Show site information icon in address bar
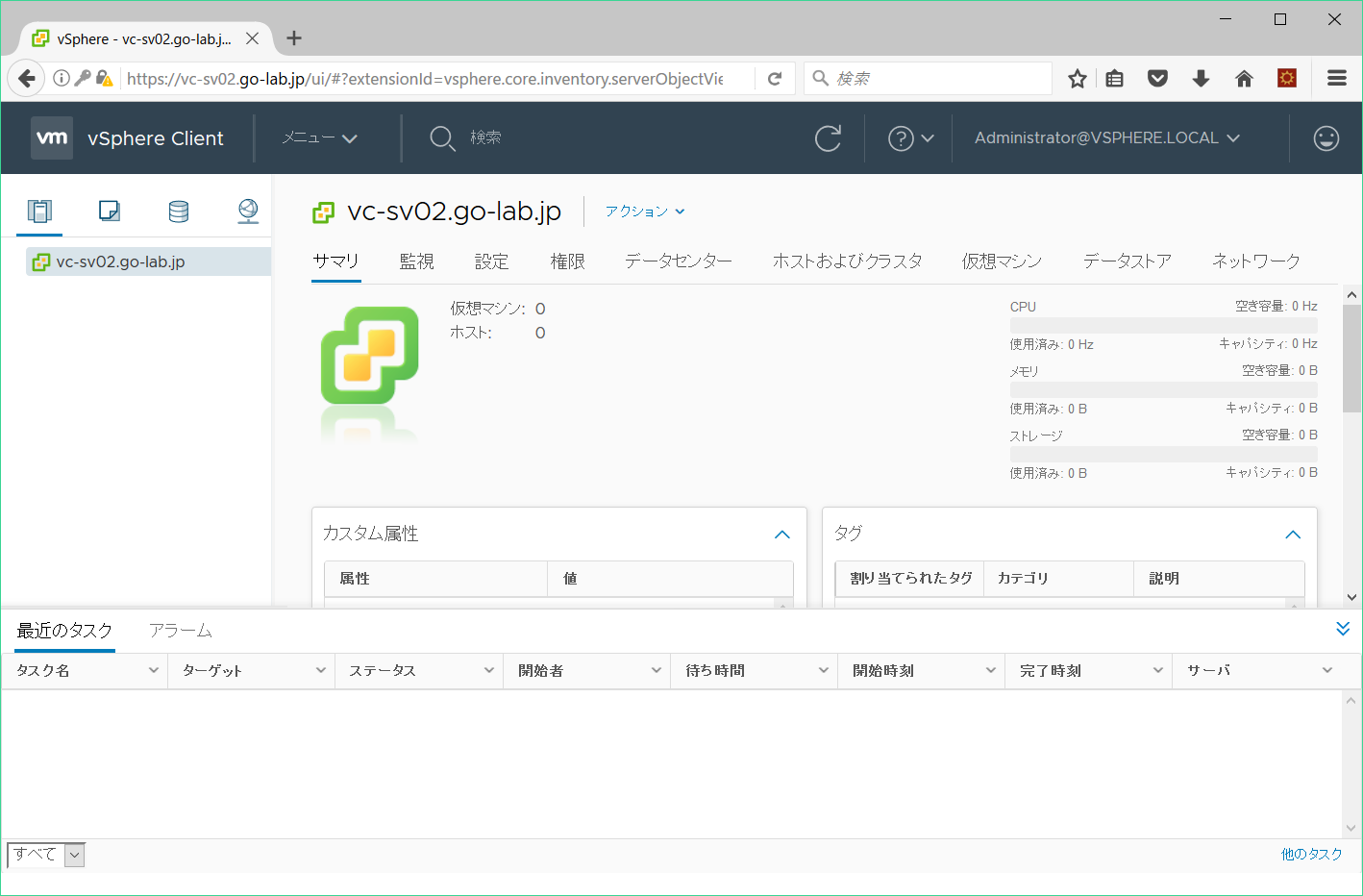Screen dimensions: 1363x896 click(x=62, y=78)
